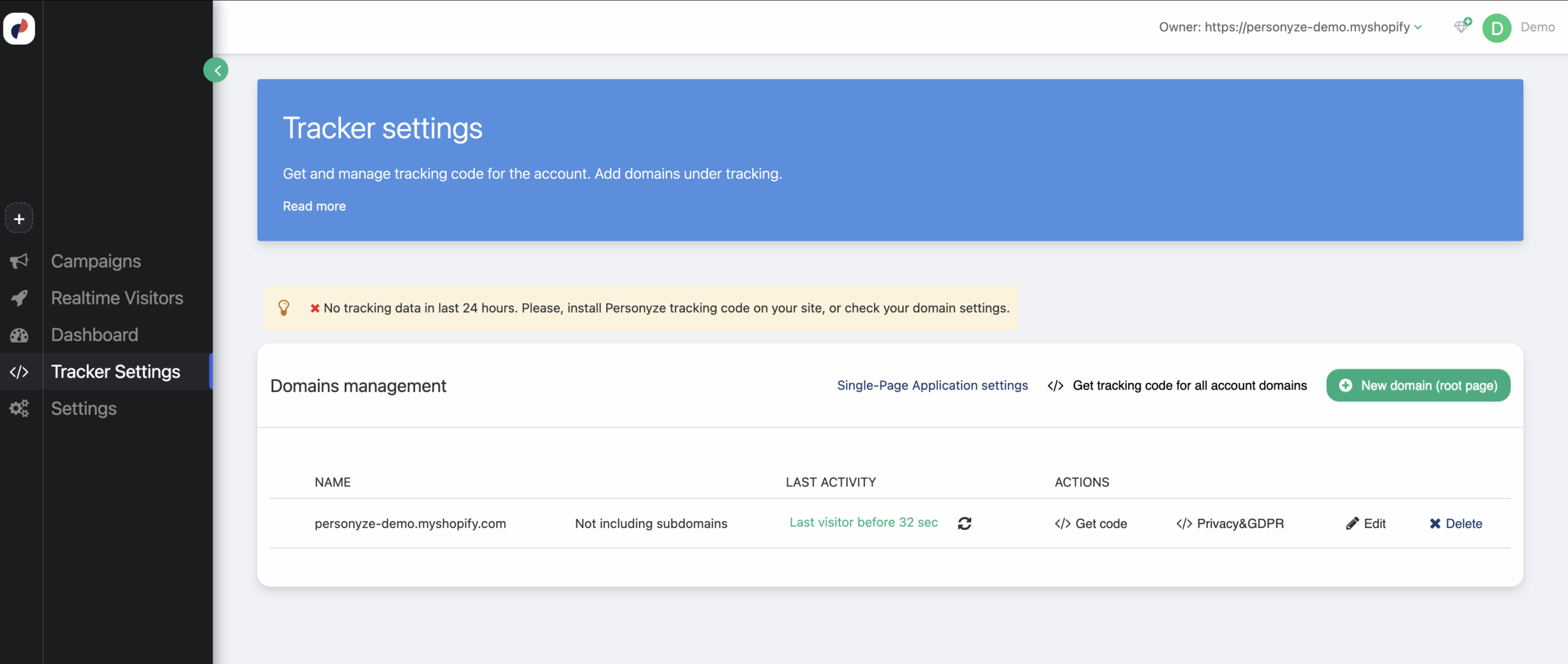Click the Realtime Visitors rocket icon

(19, 298)
